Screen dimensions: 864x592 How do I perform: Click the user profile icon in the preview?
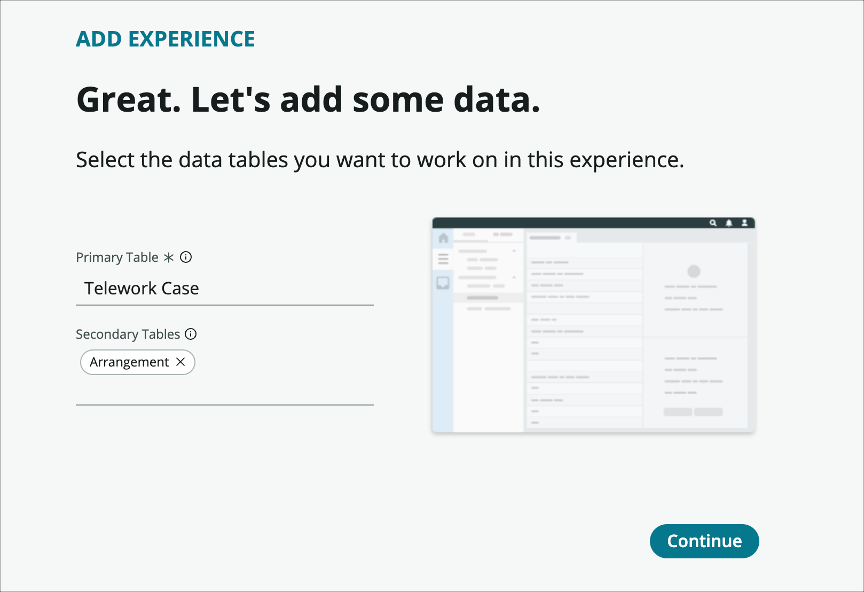[x=745, y=224]
